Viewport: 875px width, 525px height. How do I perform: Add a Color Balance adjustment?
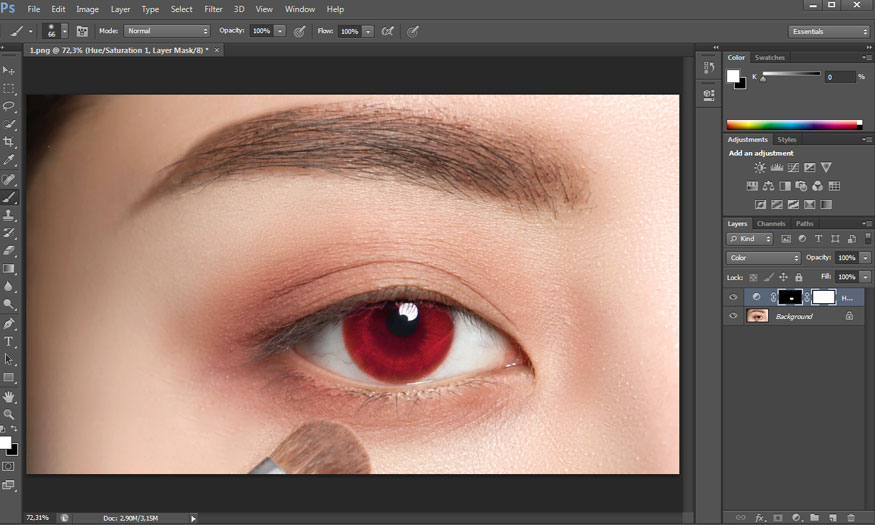point(768,186)
